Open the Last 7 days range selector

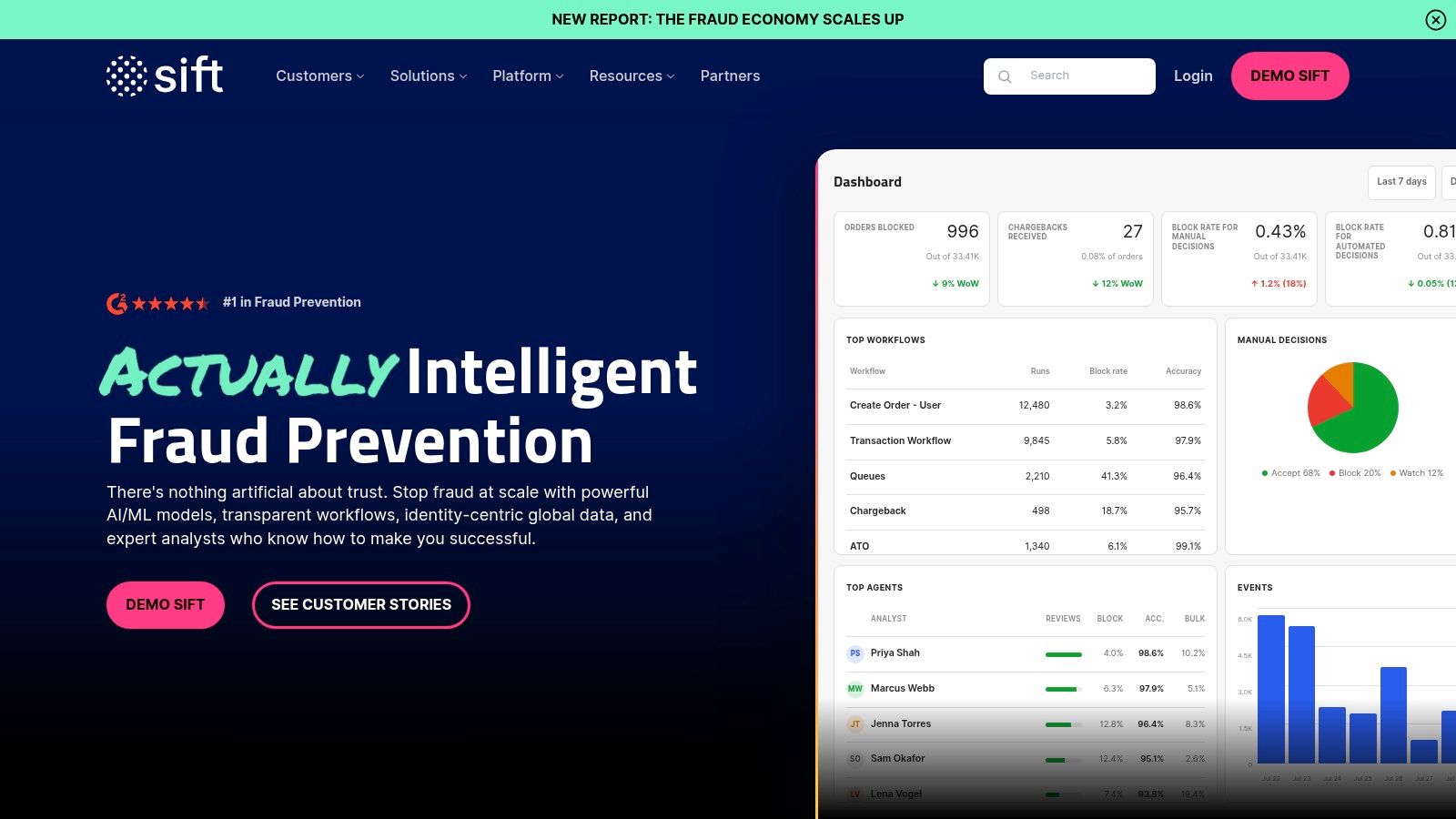(x=1401, y=182)
